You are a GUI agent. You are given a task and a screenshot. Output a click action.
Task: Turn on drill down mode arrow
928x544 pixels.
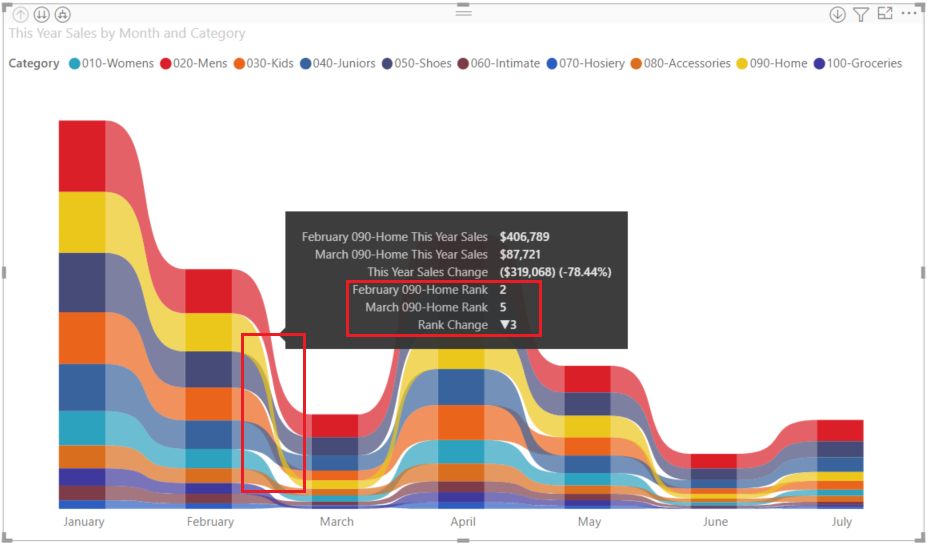tap(837, 14)
